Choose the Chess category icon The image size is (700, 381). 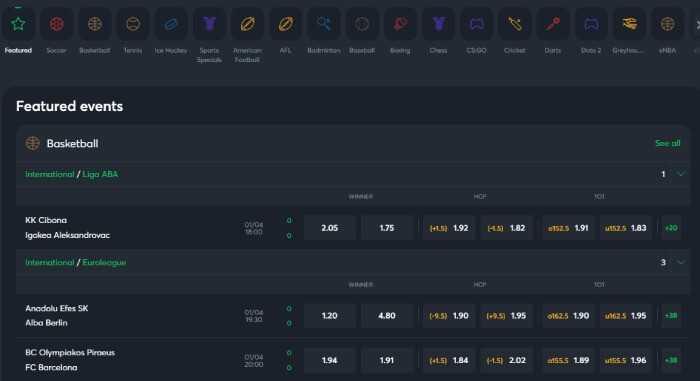438,24
